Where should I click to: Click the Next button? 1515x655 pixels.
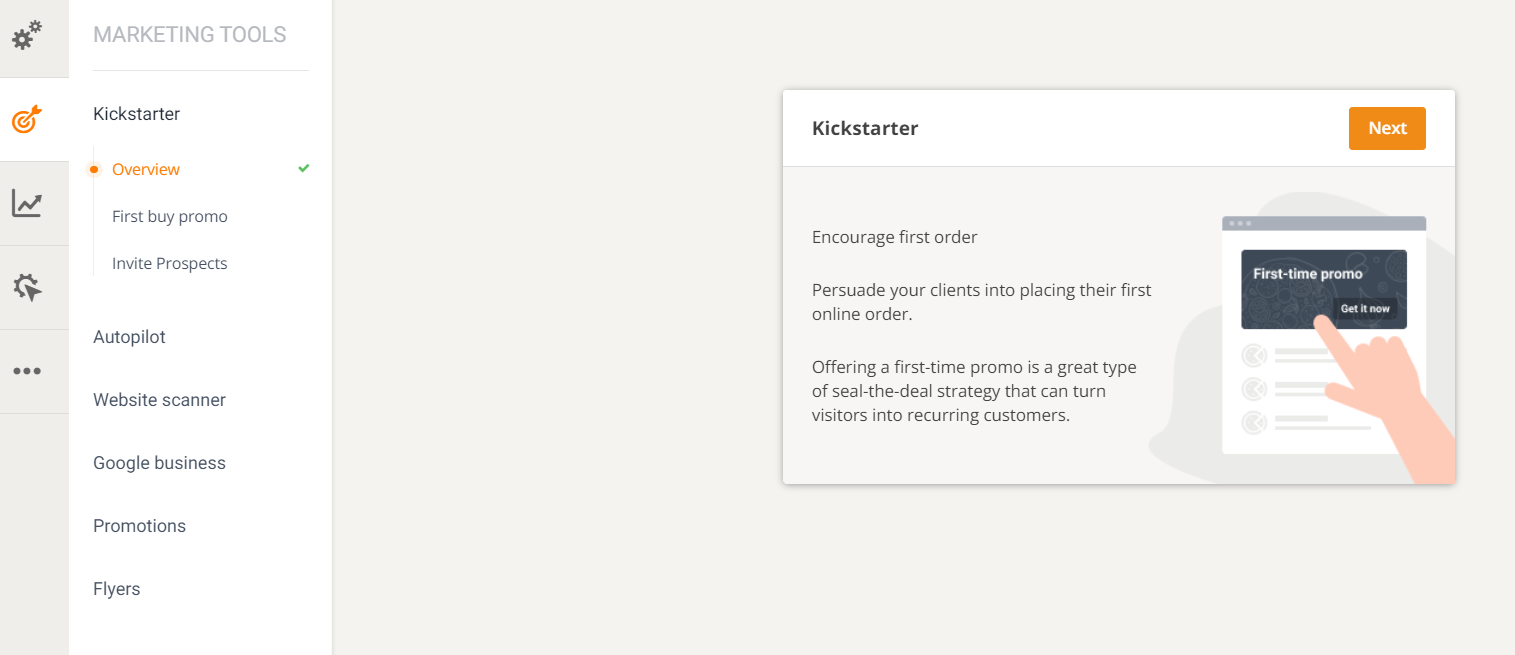[1387, 128]
